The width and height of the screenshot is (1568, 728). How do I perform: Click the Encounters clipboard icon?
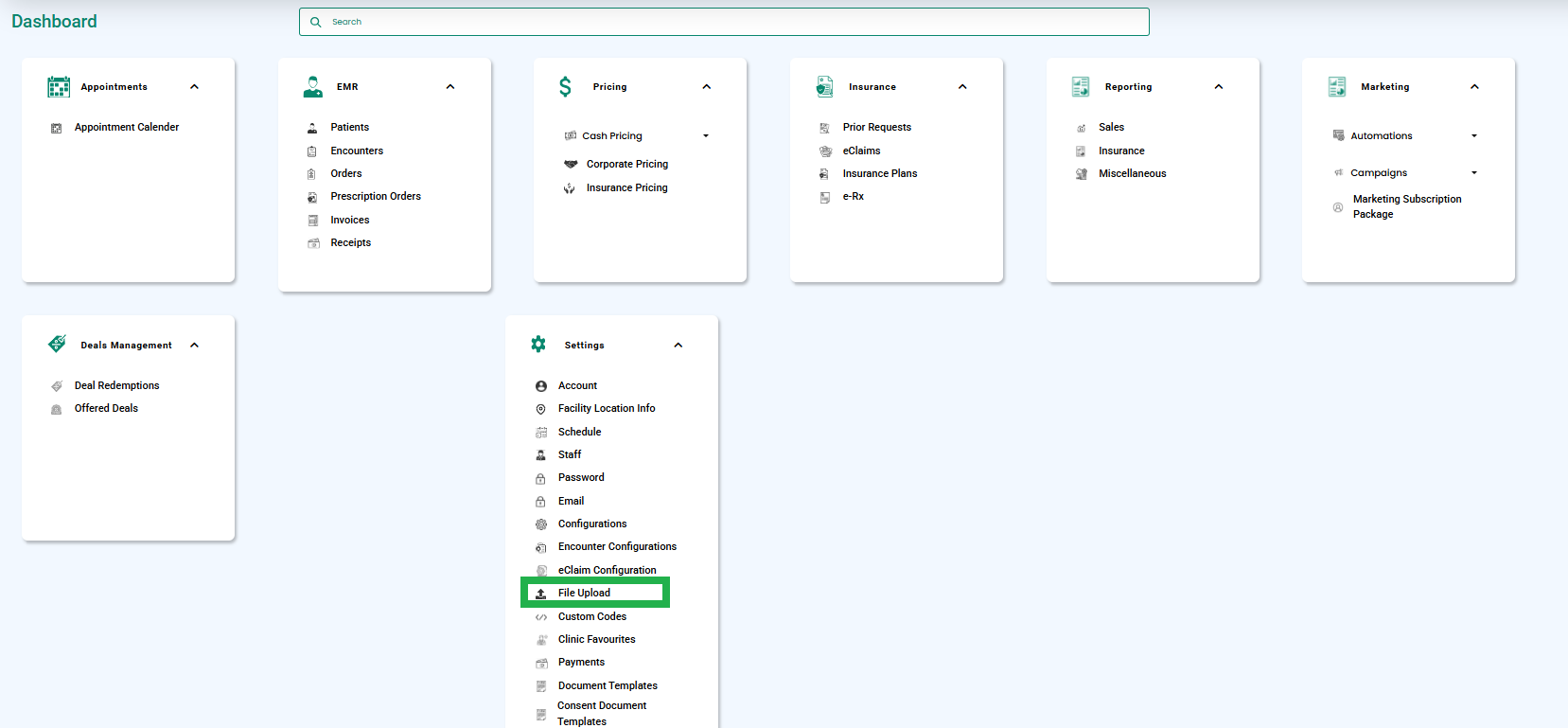[x=312, y=151]
